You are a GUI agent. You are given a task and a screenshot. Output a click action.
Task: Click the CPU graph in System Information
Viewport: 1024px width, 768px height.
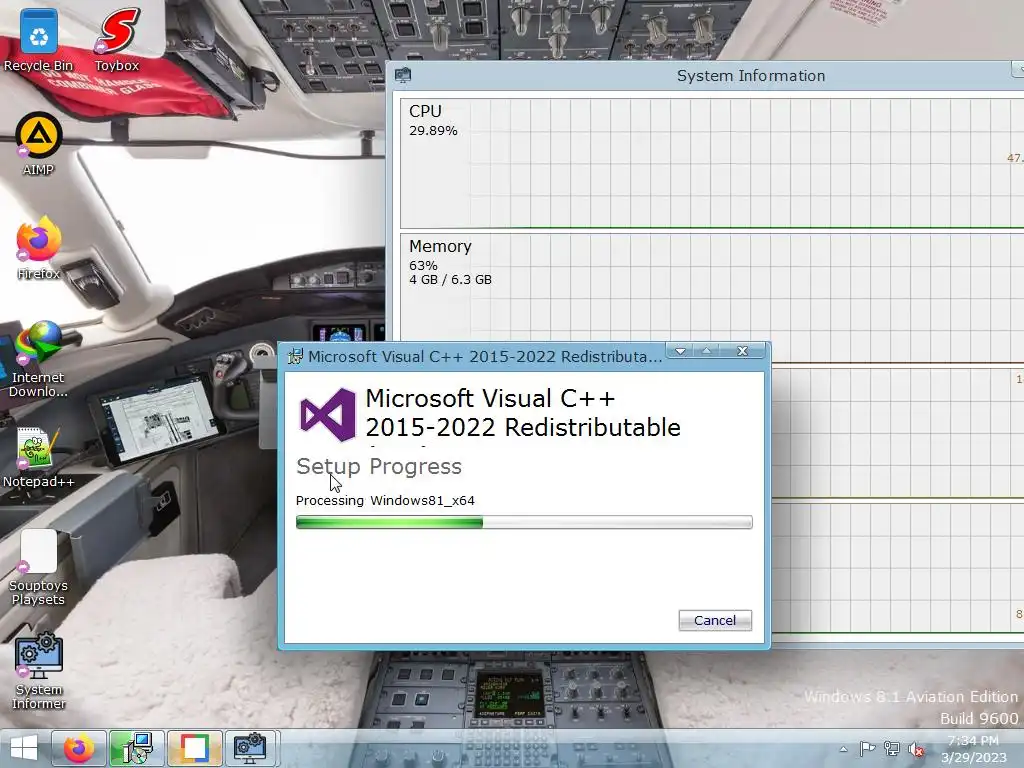pyautogui.click(x=712, y=163)
